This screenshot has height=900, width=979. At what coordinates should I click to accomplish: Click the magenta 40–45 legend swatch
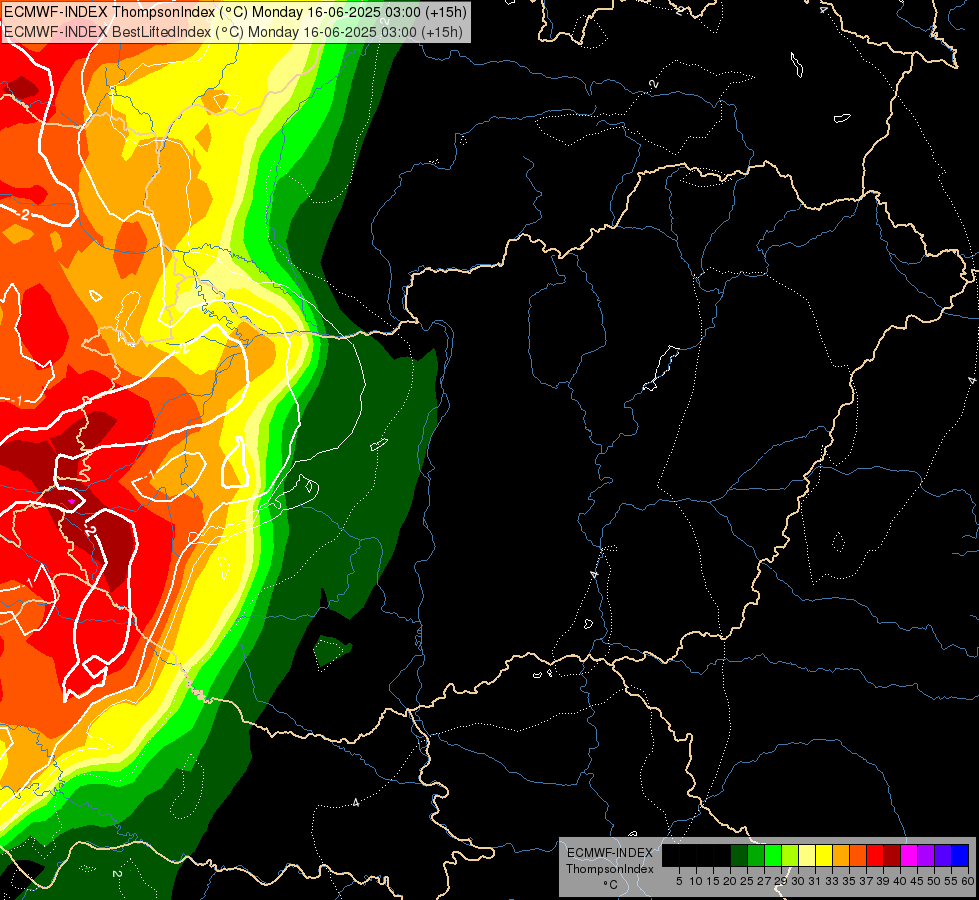(909, 855)
